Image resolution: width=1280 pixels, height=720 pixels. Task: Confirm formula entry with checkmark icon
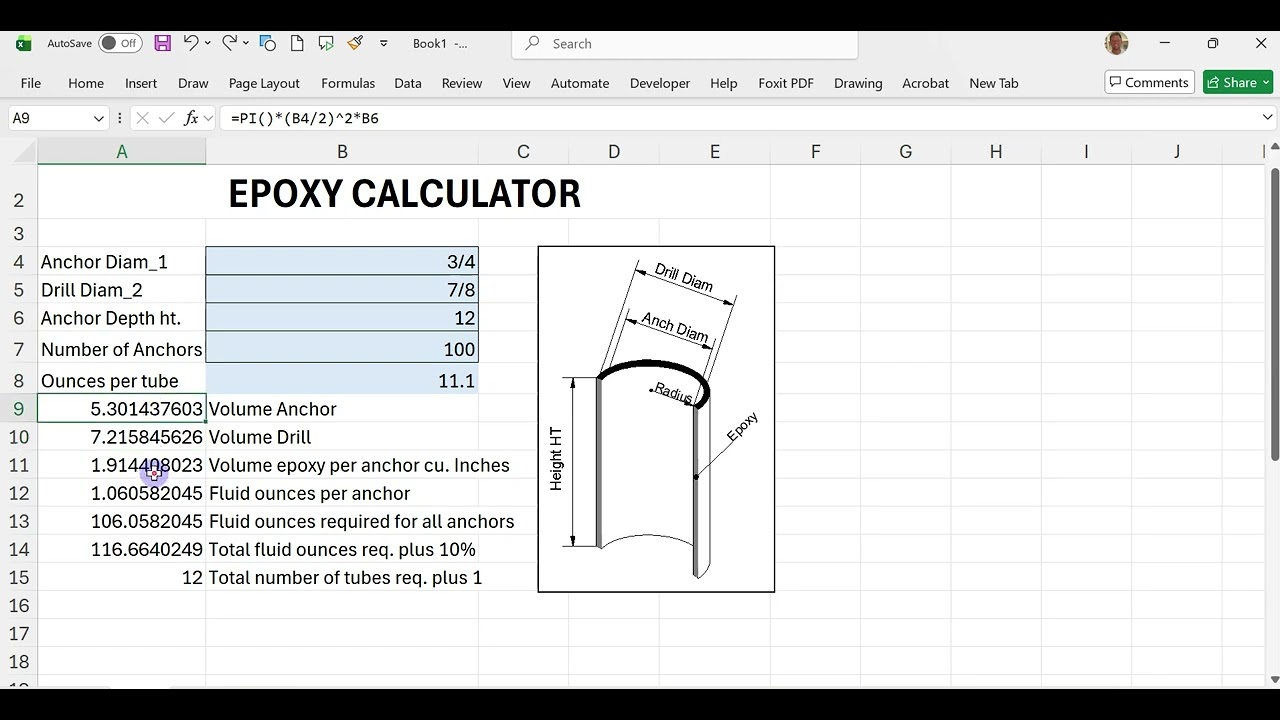[x=166, y=118]
